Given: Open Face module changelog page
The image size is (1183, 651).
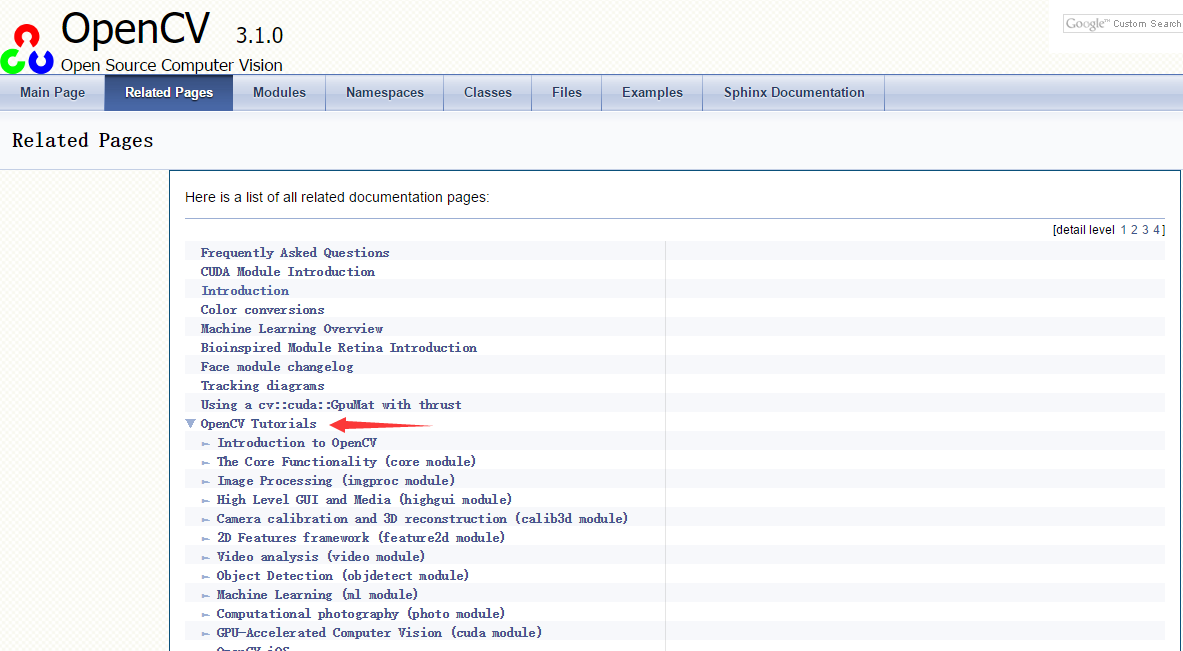Looking at the screenshot, I should 277,367.
